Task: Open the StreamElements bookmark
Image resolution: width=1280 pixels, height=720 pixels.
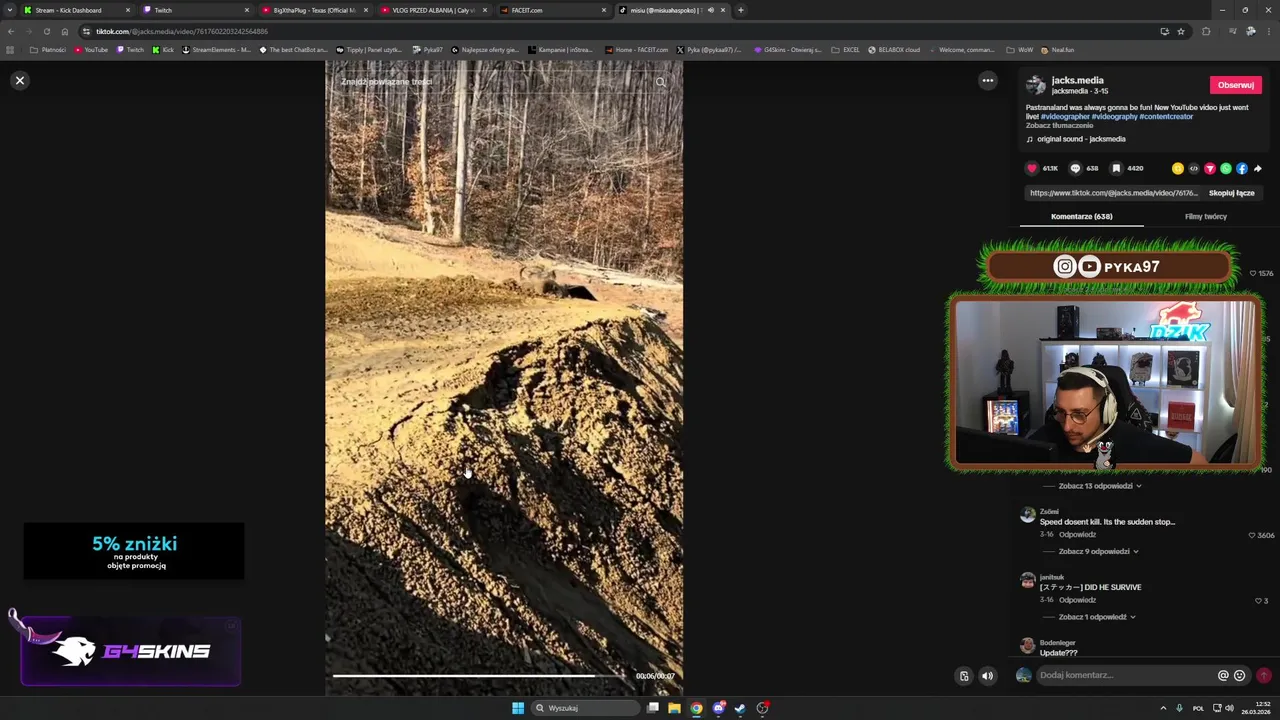Action: (x=216, y=49)
